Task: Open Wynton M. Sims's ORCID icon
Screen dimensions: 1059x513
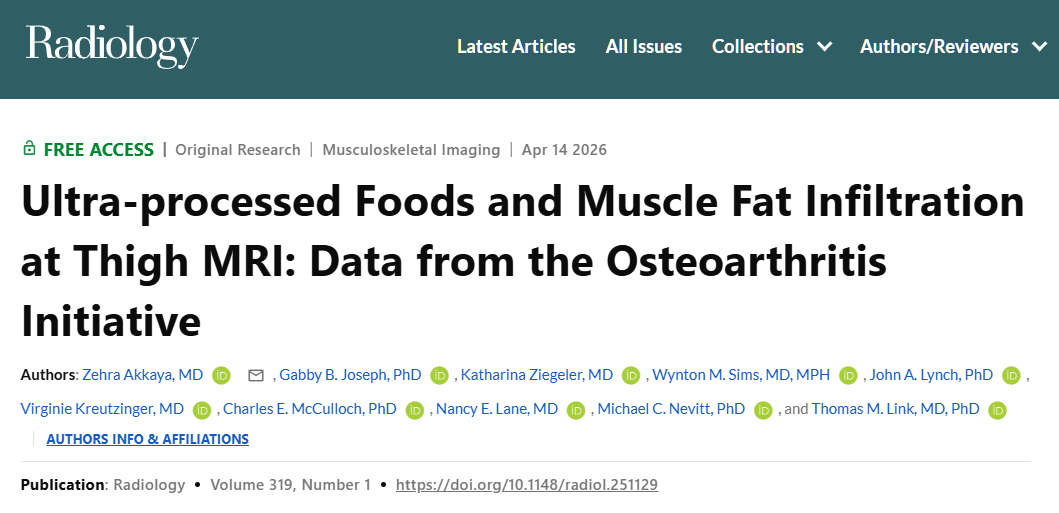Action: [x=849, y=375]
